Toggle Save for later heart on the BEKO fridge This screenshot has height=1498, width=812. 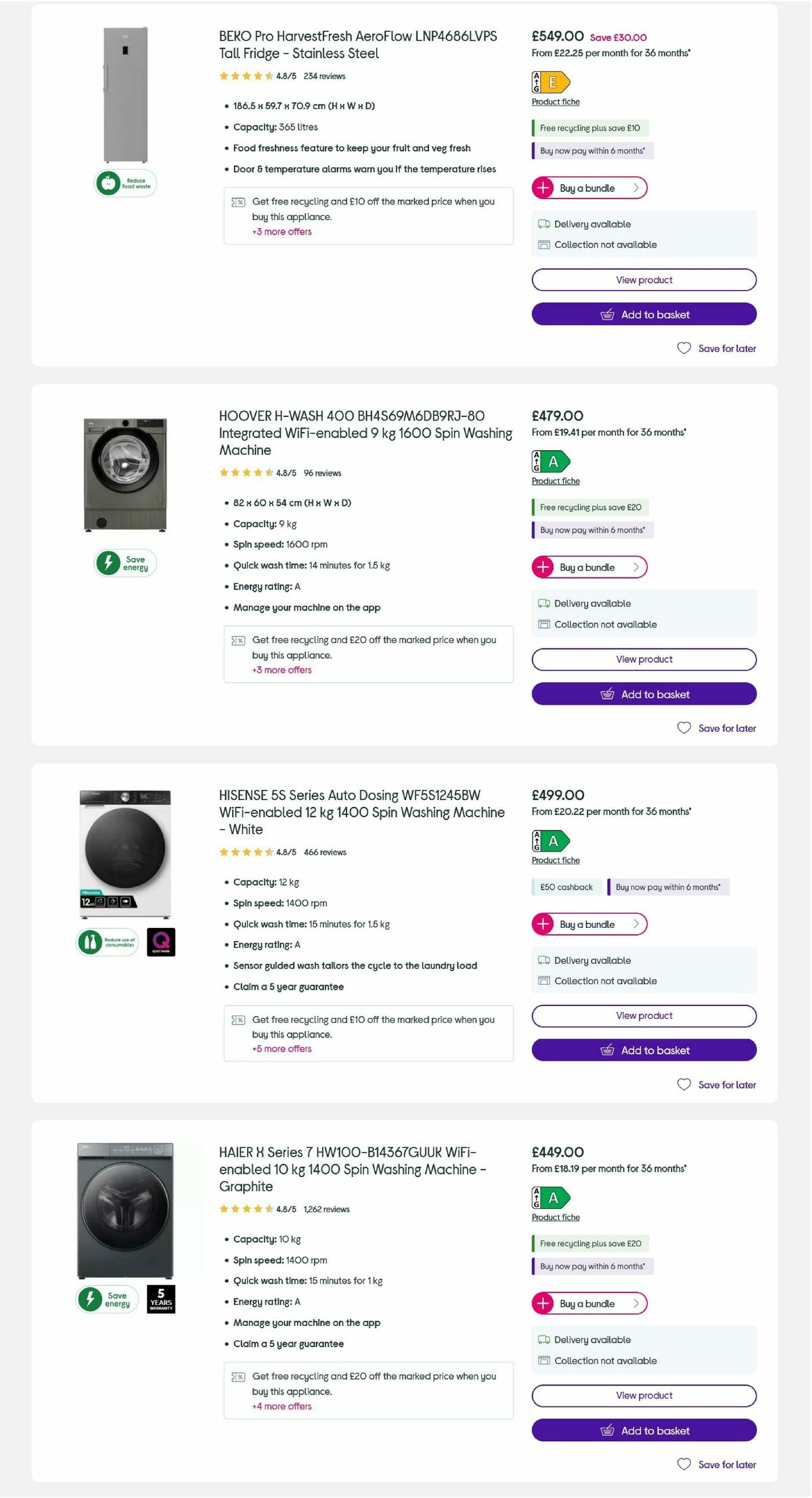(683, 348)
